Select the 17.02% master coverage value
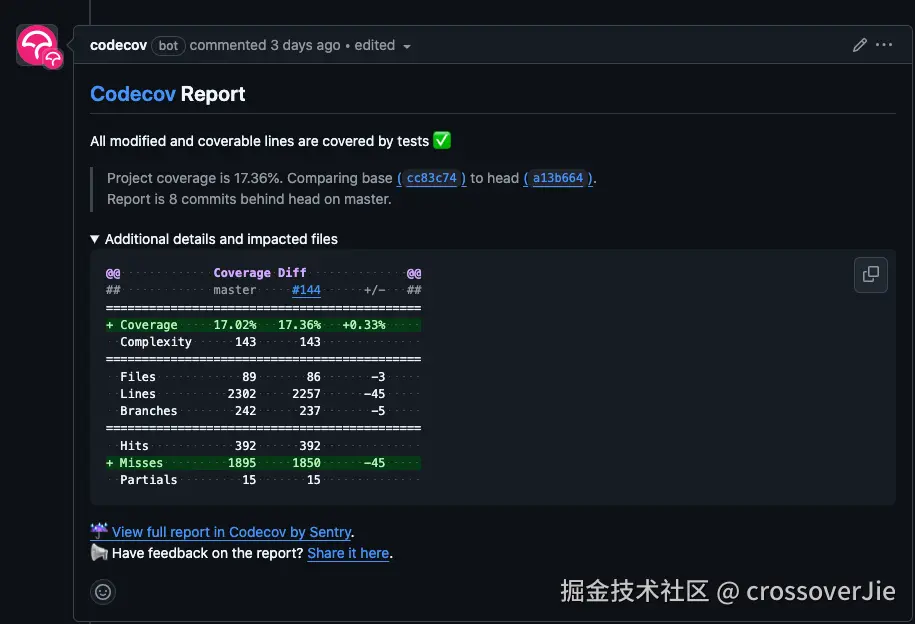The image size is (915, 624). (x=235, y=325)
